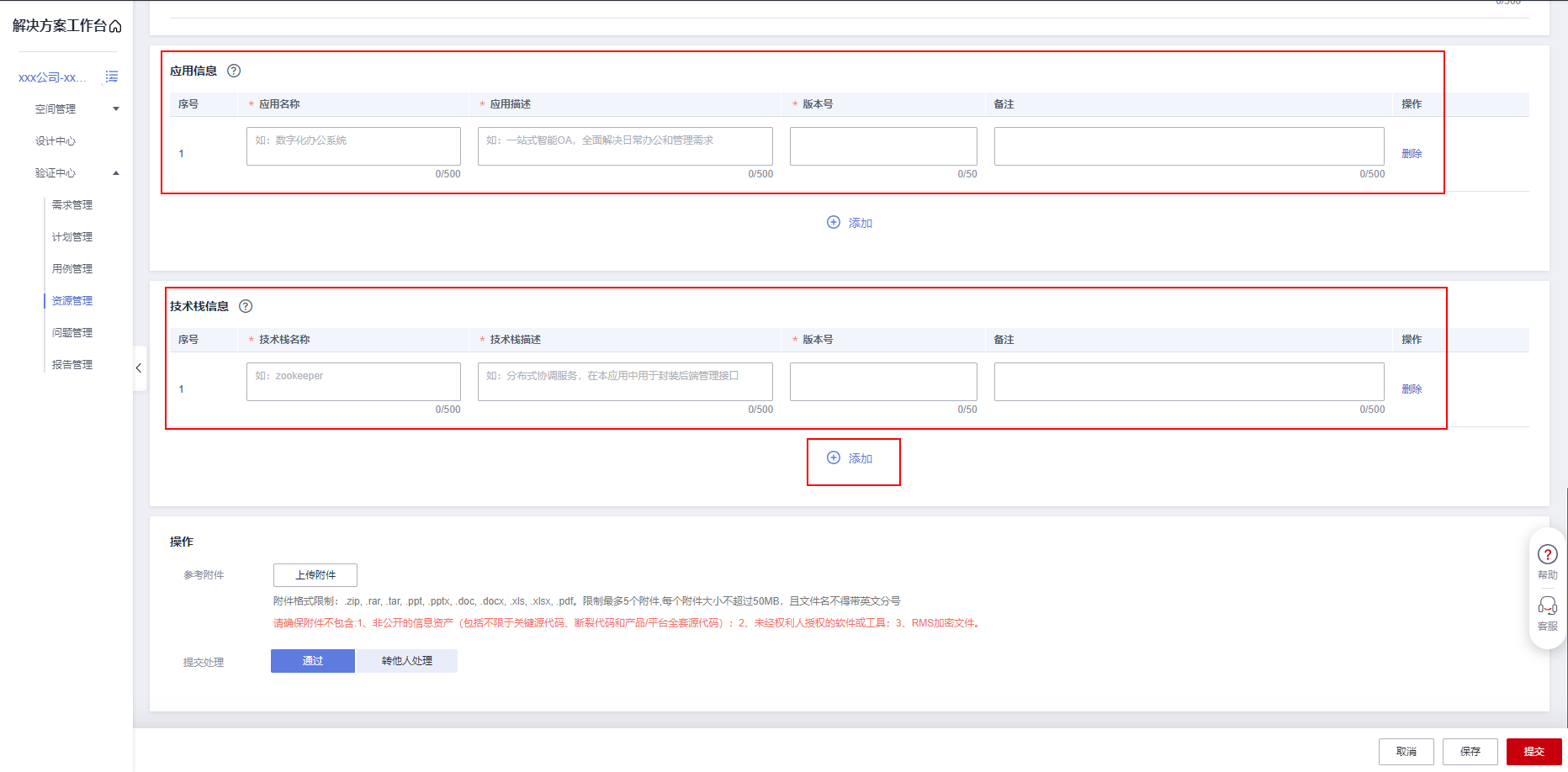The image size is (1568, 772).
Task: Click 删除 in the 技术栈信息 row
Action: pos(1412,389)
